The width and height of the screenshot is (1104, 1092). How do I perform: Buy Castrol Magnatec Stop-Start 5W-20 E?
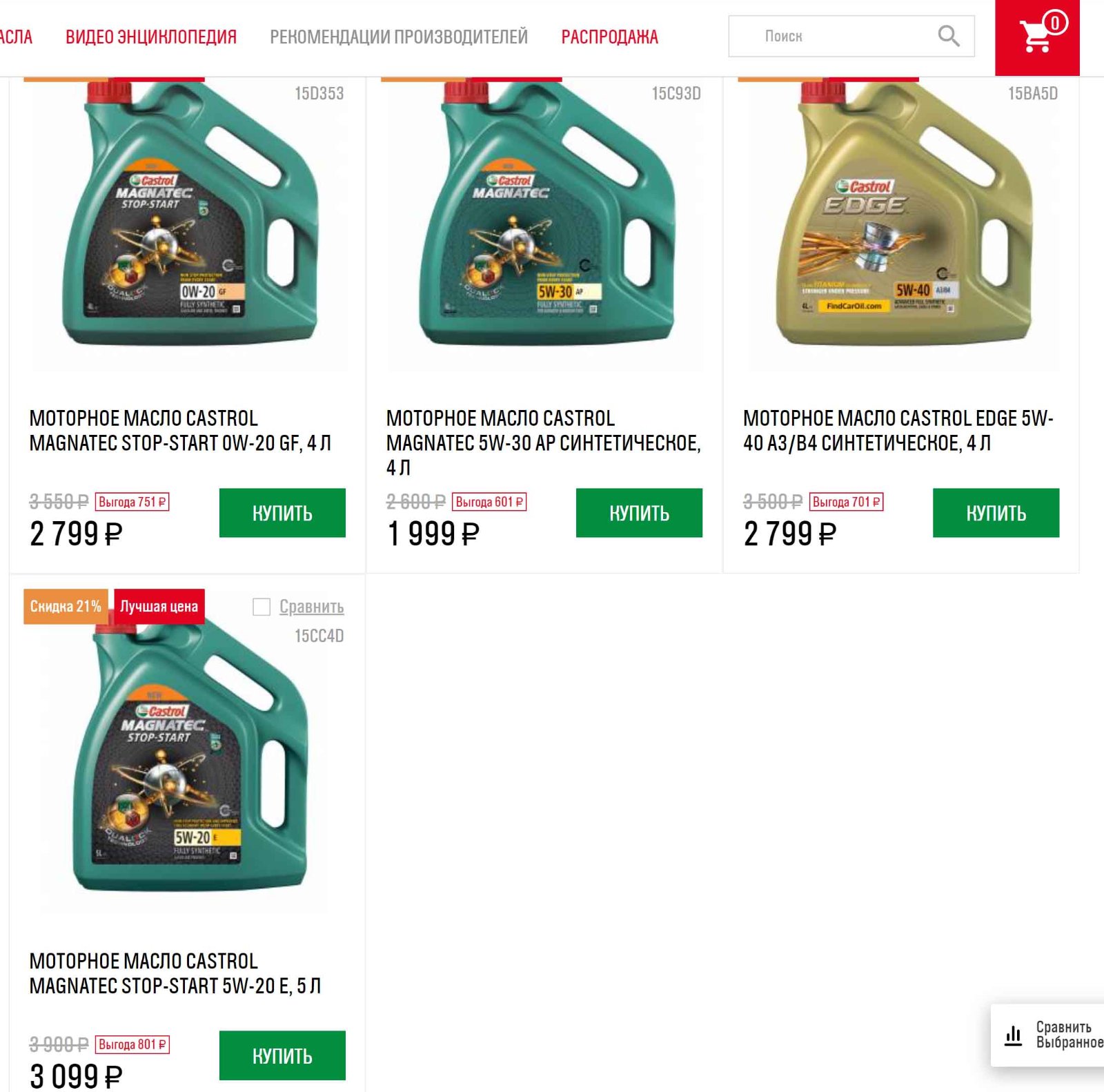coord(282,1055)
